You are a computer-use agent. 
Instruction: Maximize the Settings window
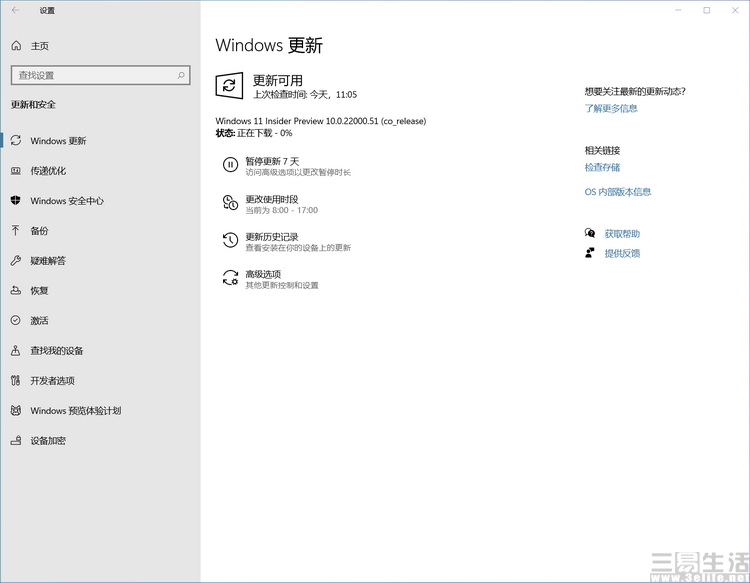[706, 10]
